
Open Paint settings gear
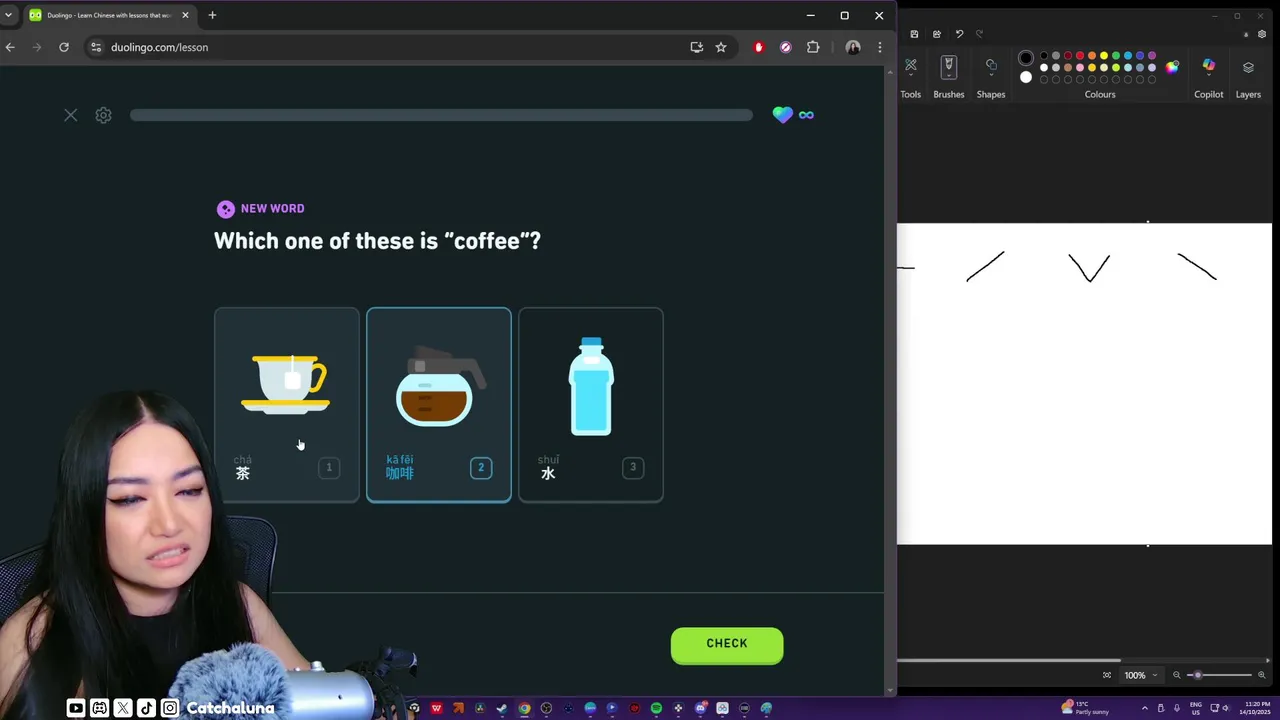pos(1262,34)
